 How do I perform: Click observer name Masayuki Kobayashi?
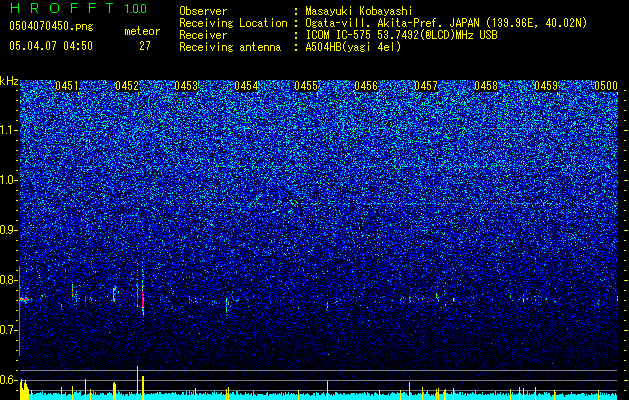(359, 11)
